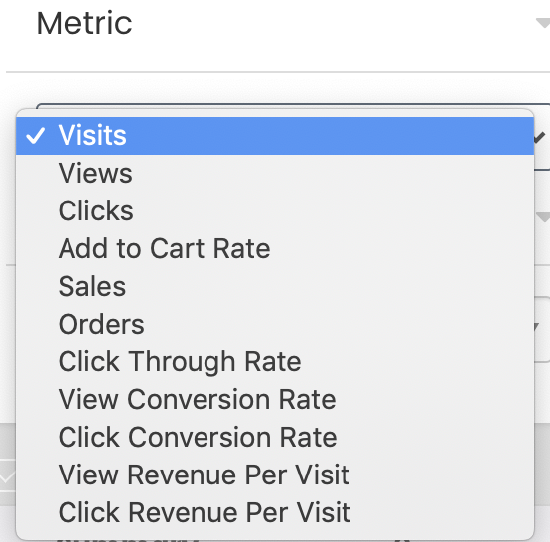550x542 pixels.
Task: Click the faint checkmark icon at left edge
Action: coord(8,476)
